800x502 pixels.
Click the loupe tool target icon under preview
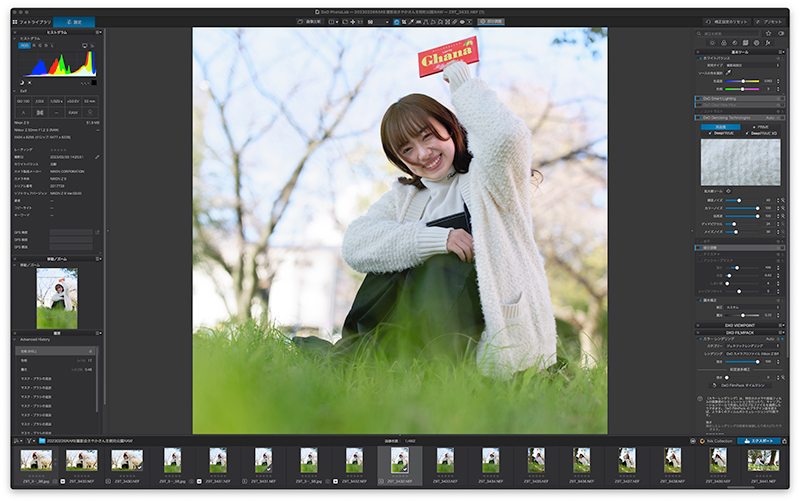(x=729, y=191)
